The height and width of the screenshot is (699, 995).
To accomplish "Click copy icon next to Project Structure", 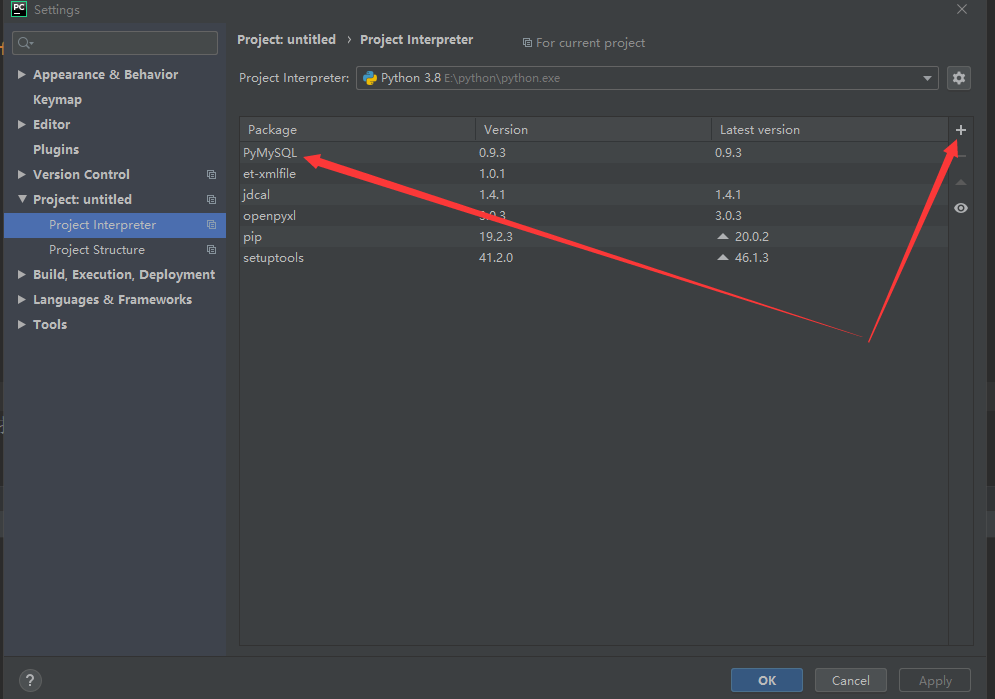I will (x=211, y=250).
